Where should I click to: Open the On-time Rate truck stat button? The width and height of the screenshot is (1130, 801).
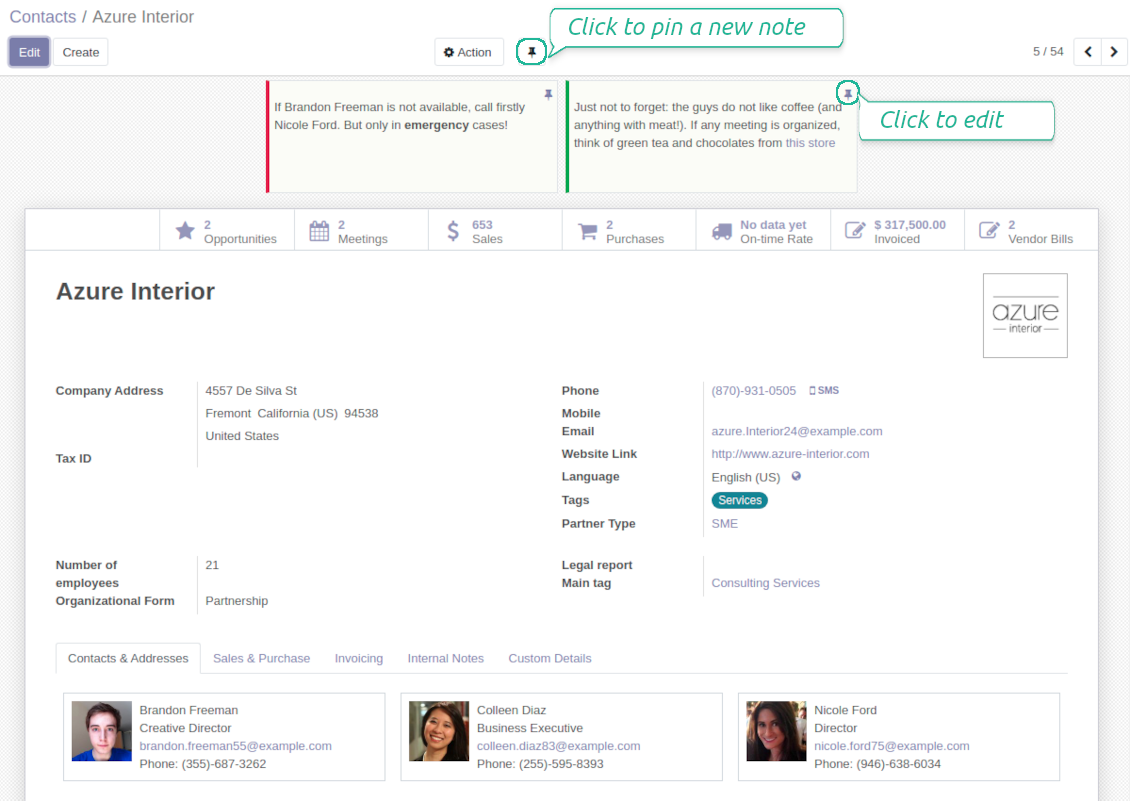pos(763,231)
